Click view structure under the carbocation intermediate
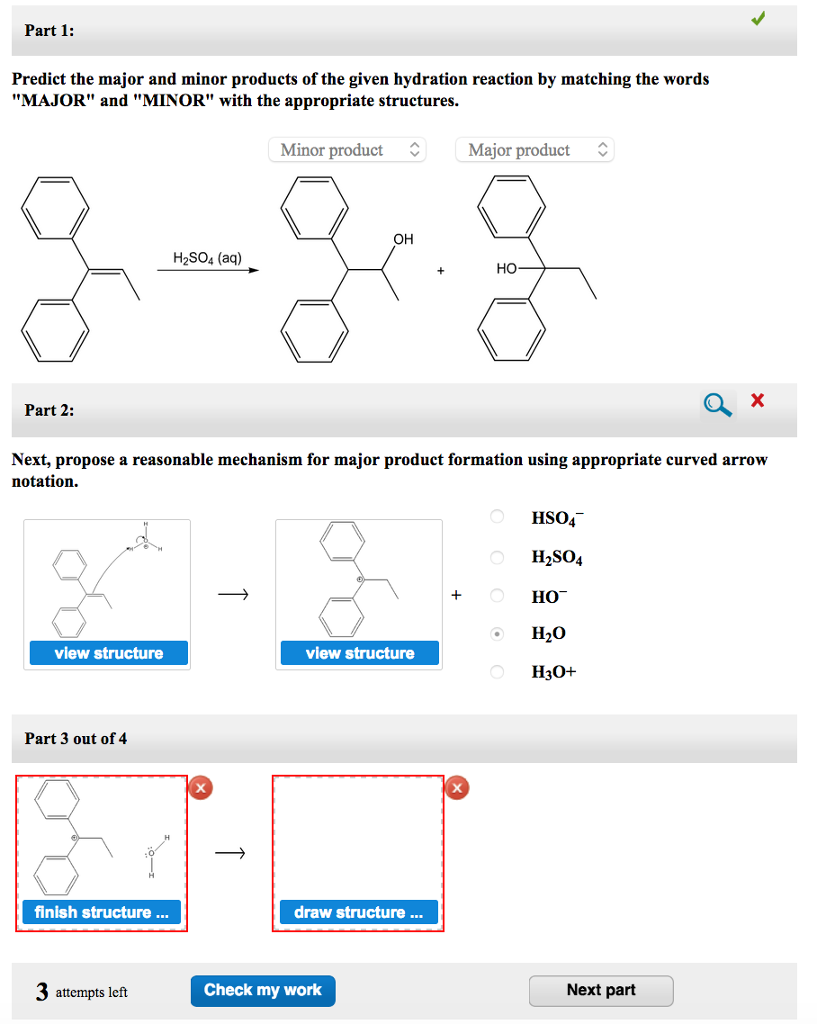The image size is (817, 1024). (x=358, y=653)
